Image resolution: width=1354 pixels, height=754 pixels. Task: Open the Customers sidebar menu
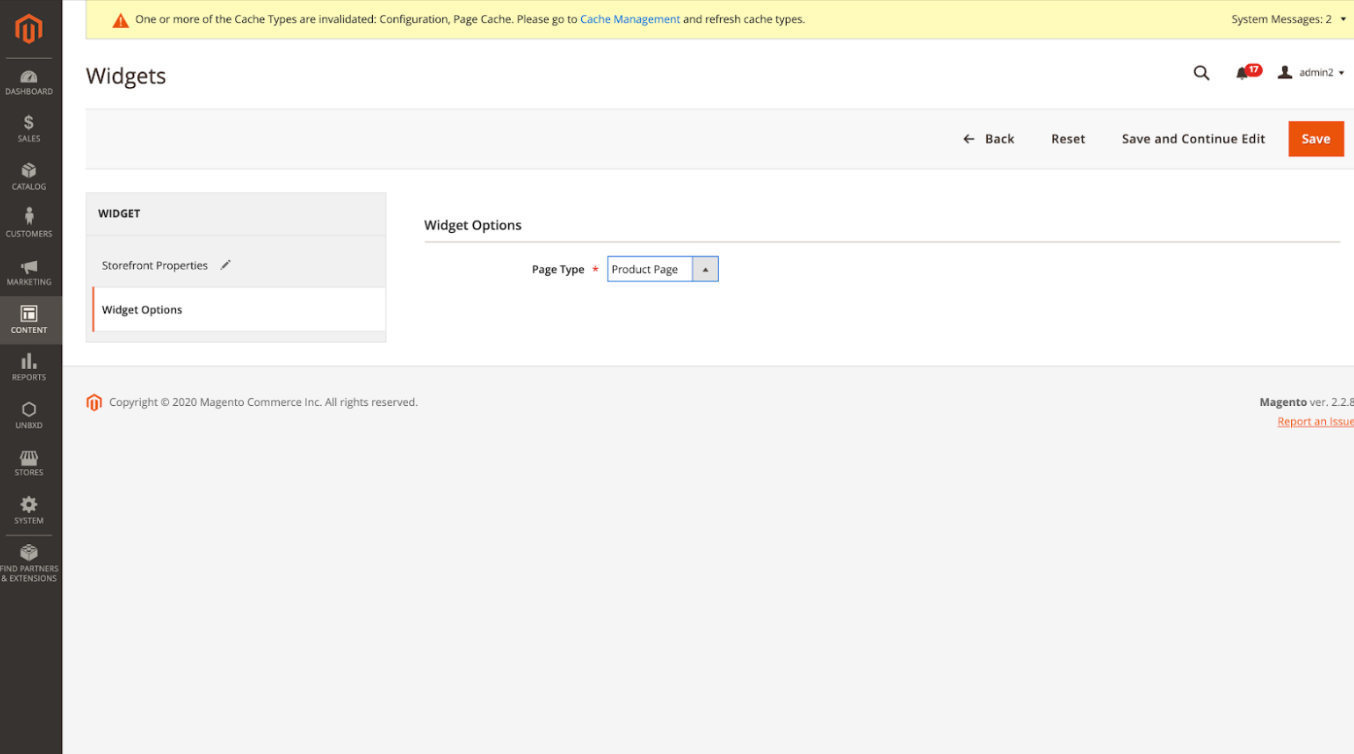[29, 224]
